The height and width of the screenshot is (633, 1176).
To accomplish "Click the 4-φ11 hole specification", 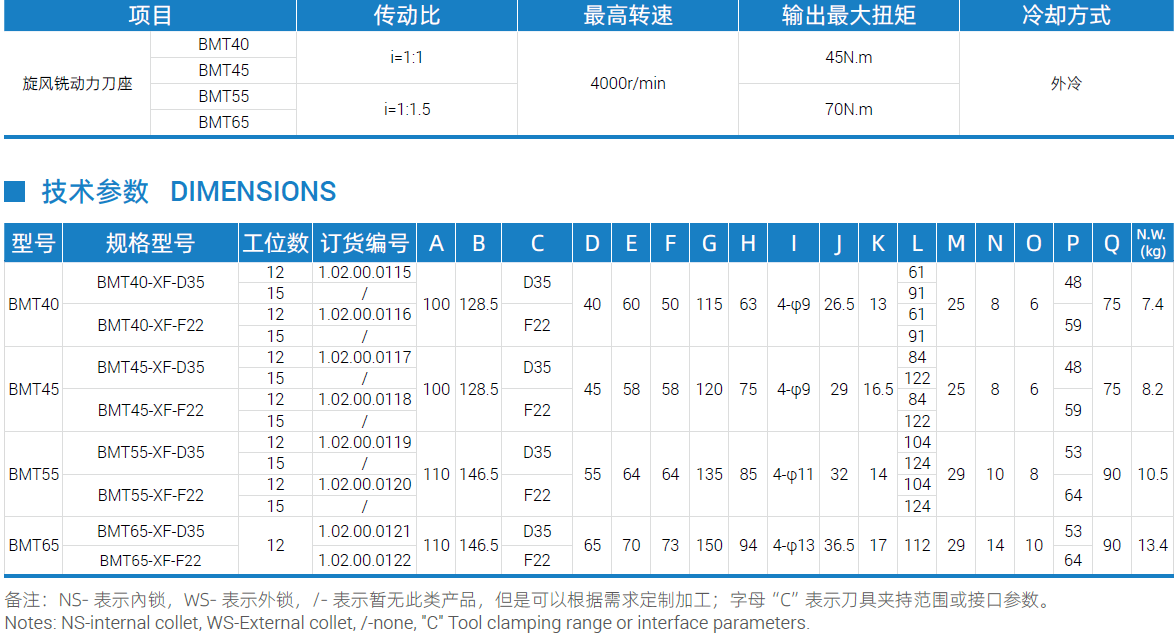I will 794,474.
